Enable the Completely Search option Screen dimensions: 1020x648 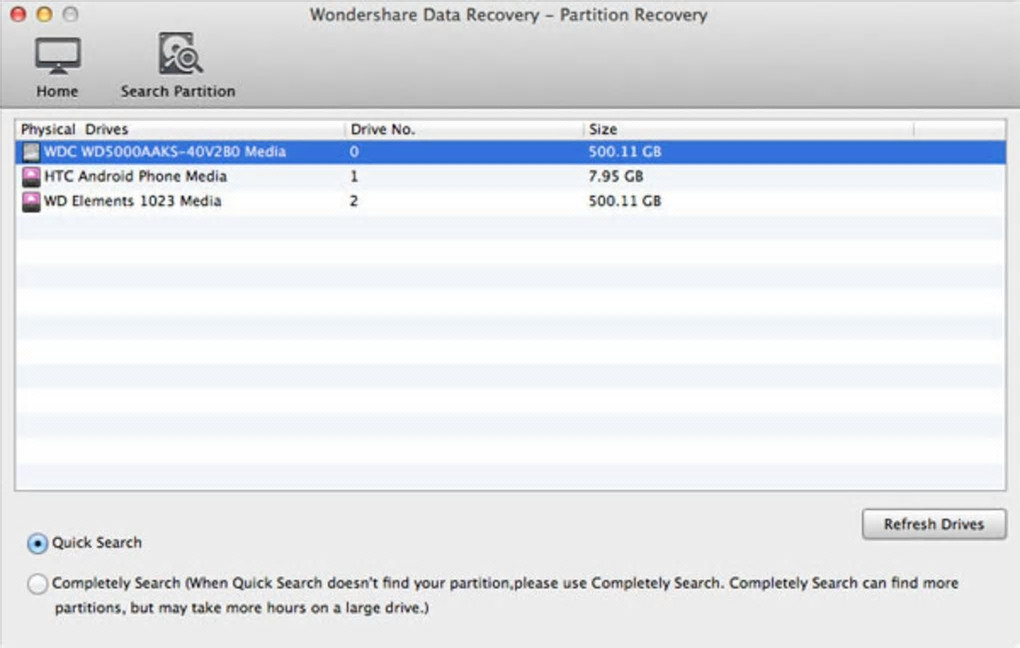point(38,583)
